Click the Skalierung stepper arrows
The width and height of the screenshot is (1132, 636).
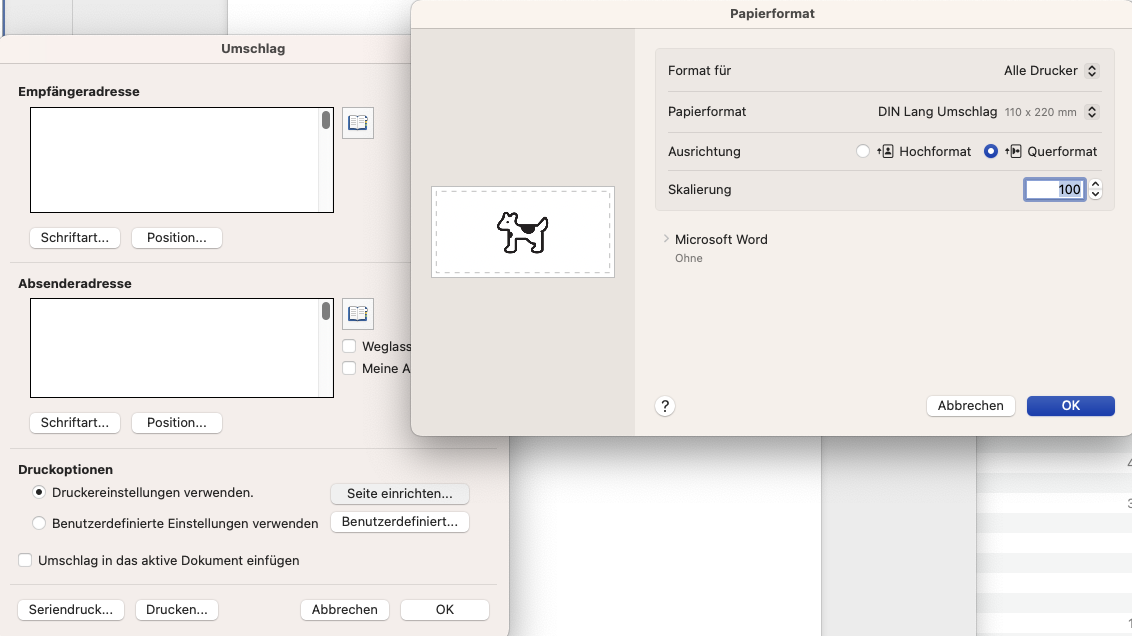click(1095, 189)
